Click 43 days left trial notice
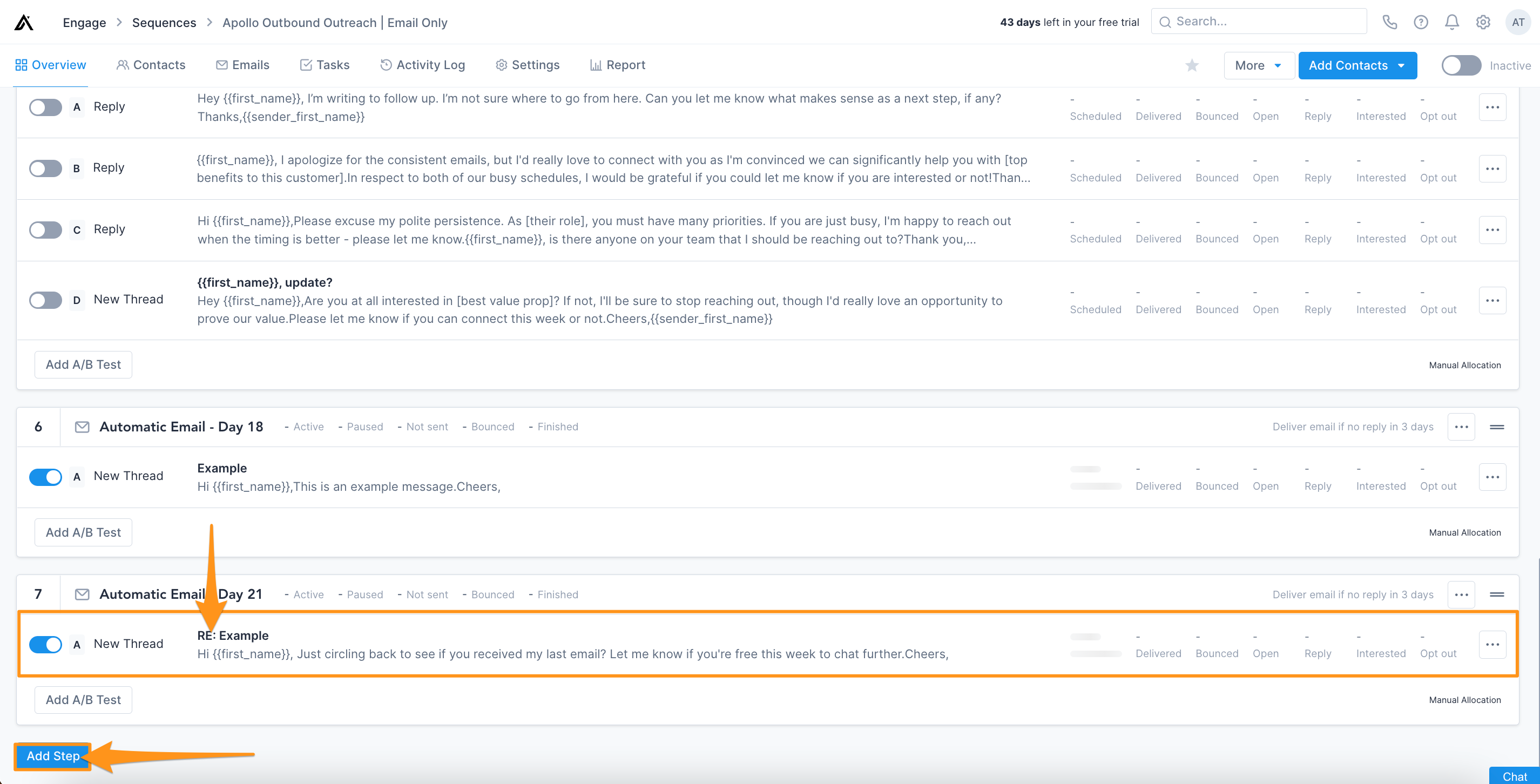This screenshot has width=1540, height=784. (1070, 22)
